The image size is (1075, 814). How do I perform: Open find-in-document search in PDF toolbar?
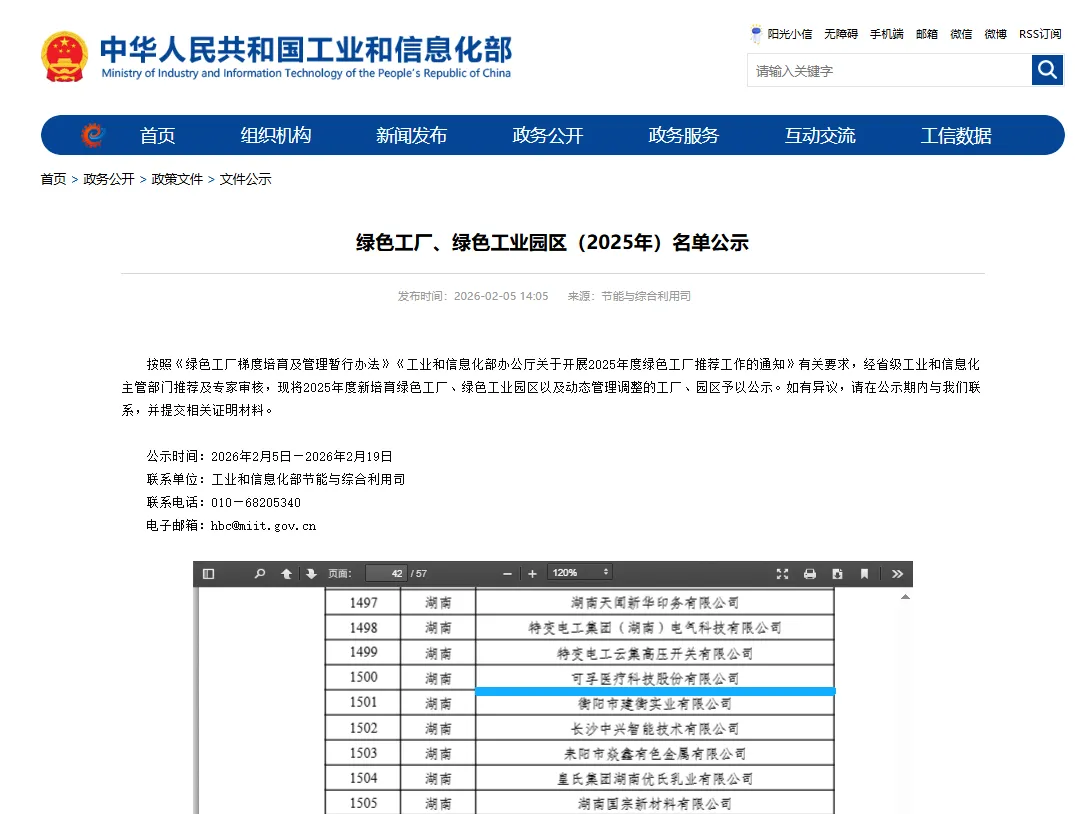click(x=260, y=574)
